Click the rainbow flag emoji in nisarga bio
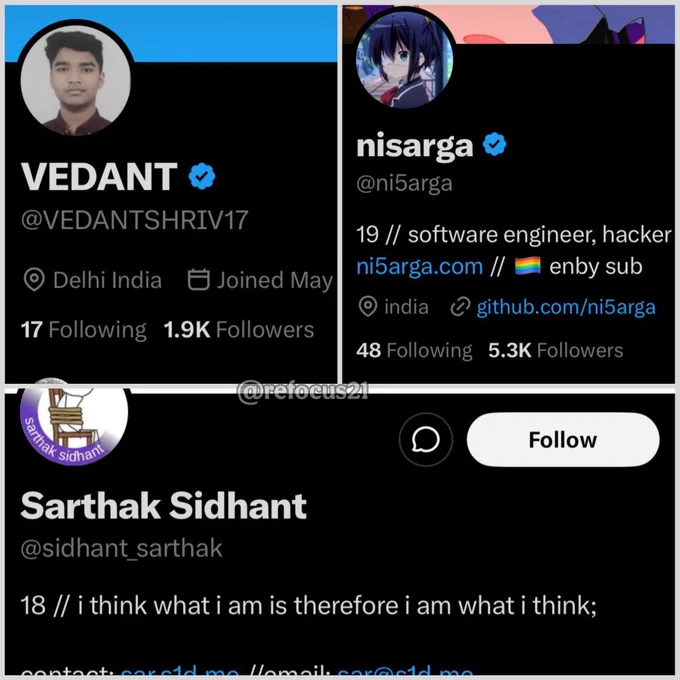 (527, 266)
